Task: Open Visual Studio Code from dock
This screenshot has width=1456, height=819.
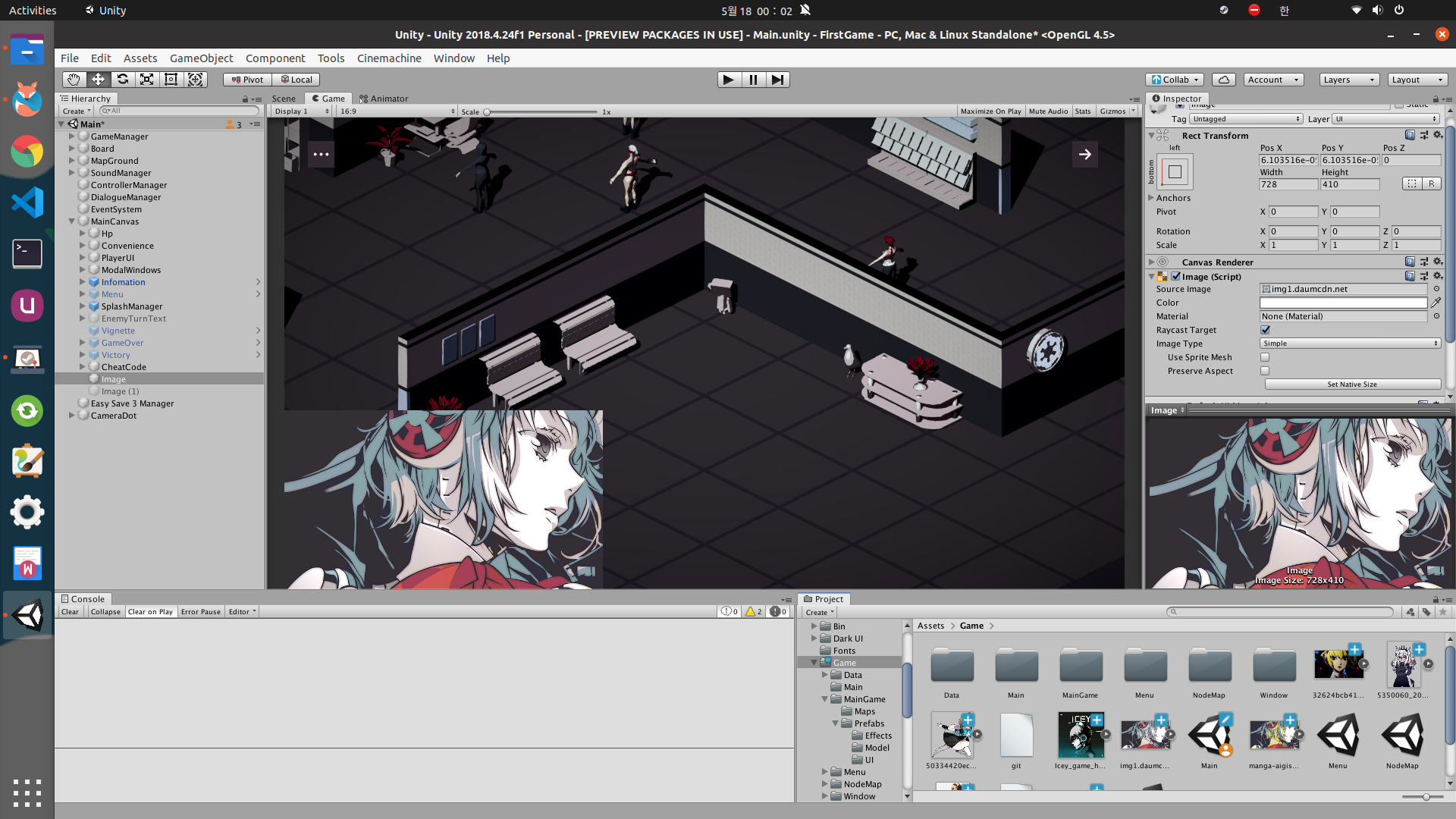Action: tap(27, 202)
